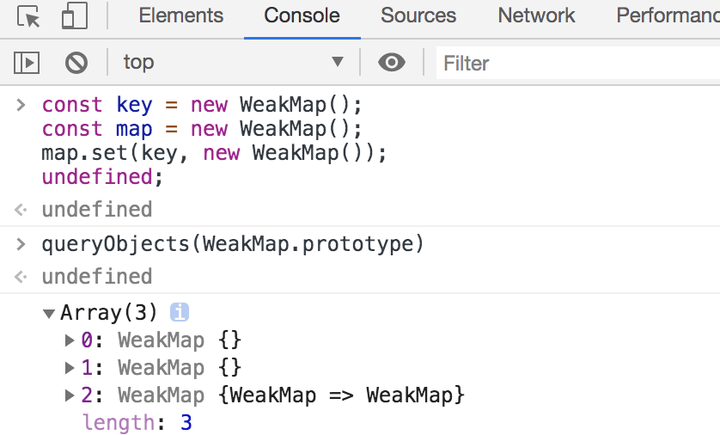Collapse the Array(3) result

[x=49, y=314]
